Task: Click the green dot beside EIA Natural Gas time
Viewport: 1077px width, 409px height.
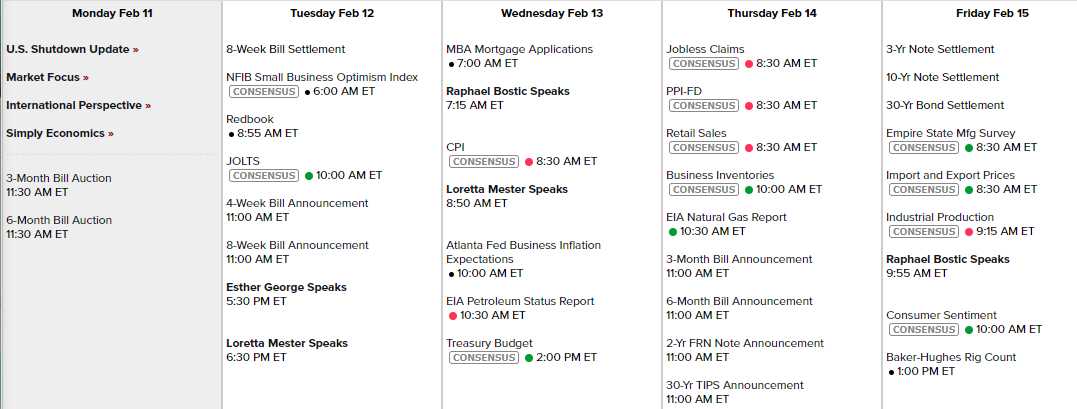Action: [x=673, y=231]
